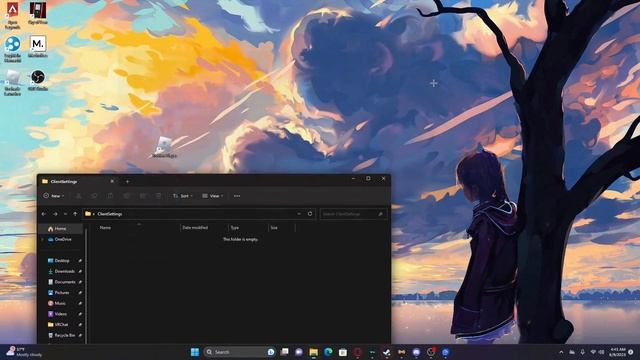Viewport: 640px width, 360px height.
Task: Show hidden system tray icons
Action: [x=561, y=352]
